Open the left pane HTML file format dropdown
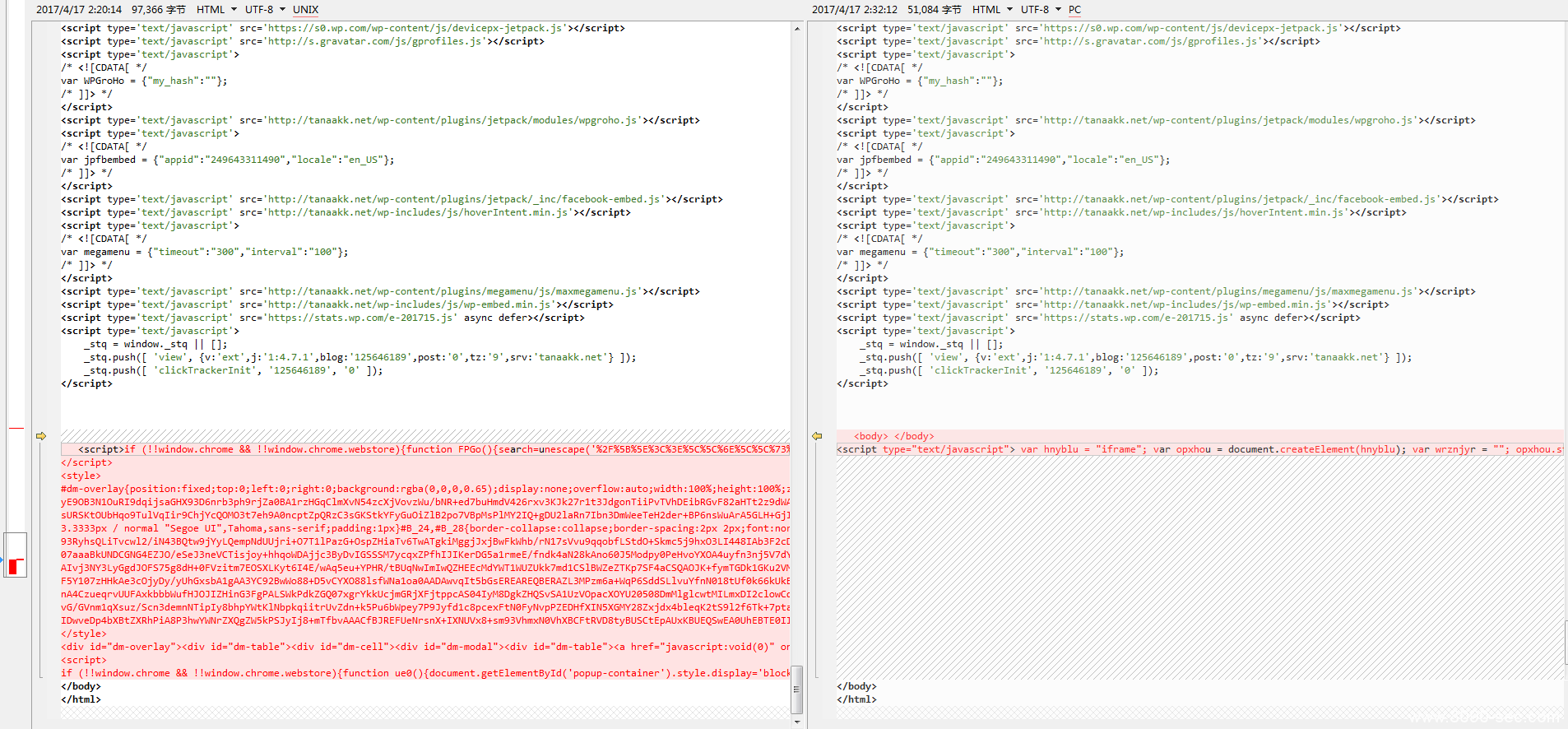The image size is (1568, 729). (x=217, y=10)
